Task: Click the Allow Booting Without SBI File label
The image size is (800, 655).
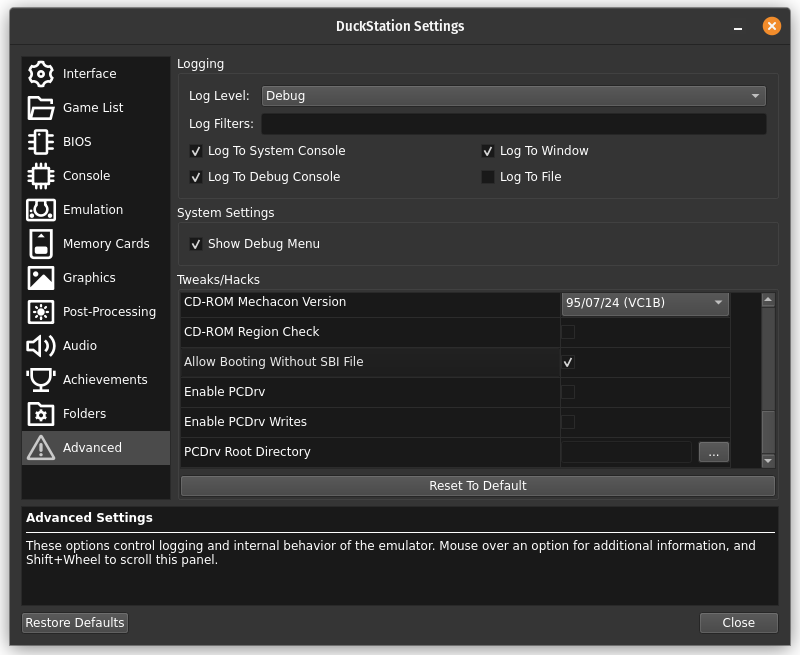Action: point(273,362)
